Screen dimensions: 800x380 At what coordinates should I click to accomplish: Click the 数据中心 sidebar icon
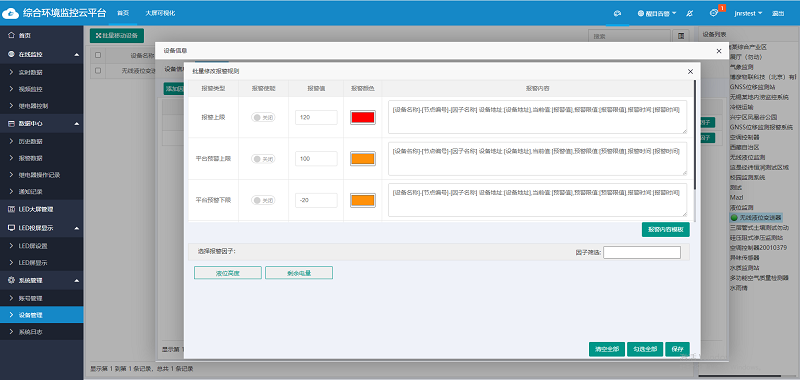[x=11, y=123]
